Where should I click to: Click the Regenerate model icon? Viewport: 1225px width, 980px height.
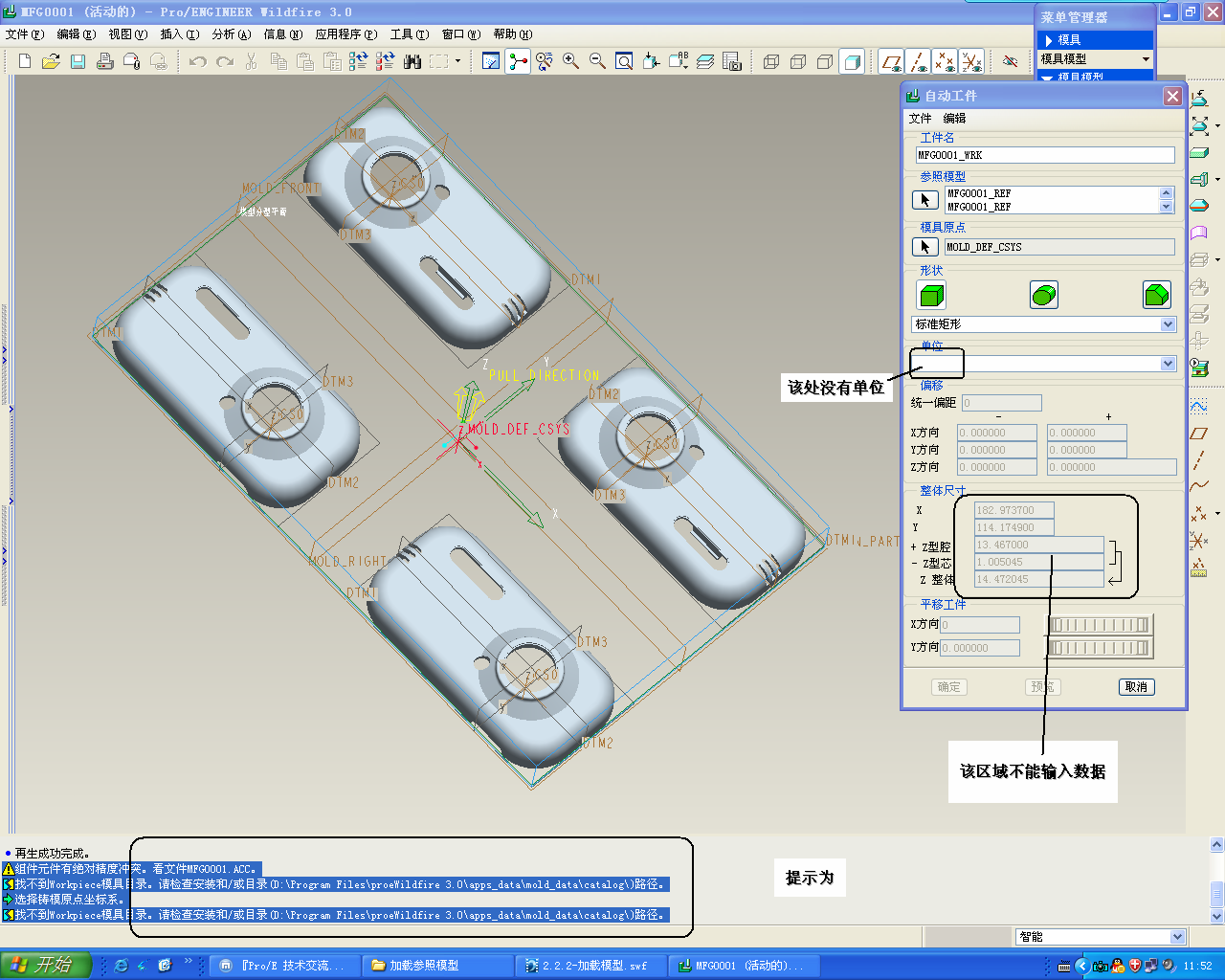tap(359, 61)
